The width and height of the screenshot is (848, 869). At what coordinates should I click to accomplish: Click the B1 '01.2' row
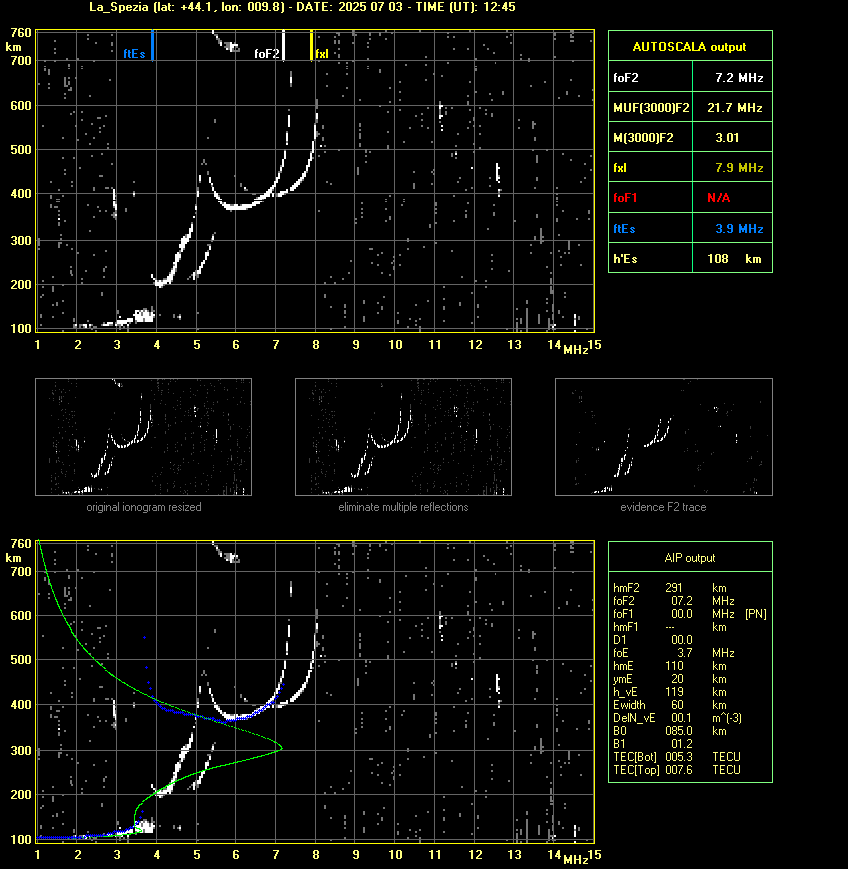(x=651, y=744)
